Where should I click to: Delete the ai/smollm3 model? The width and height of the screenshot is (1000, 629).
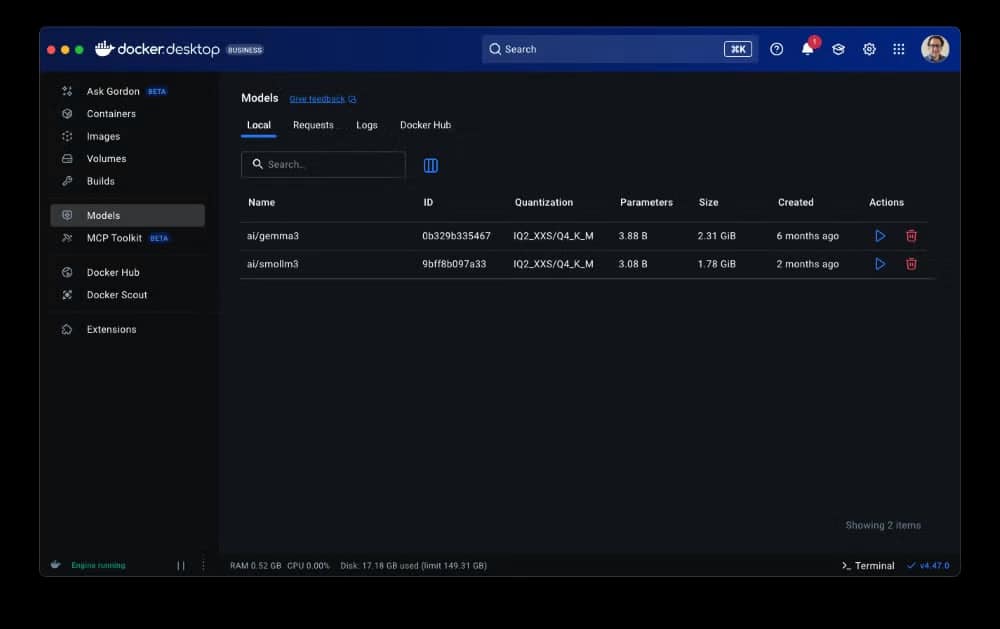pyautogui.click(x=911, y=264)
